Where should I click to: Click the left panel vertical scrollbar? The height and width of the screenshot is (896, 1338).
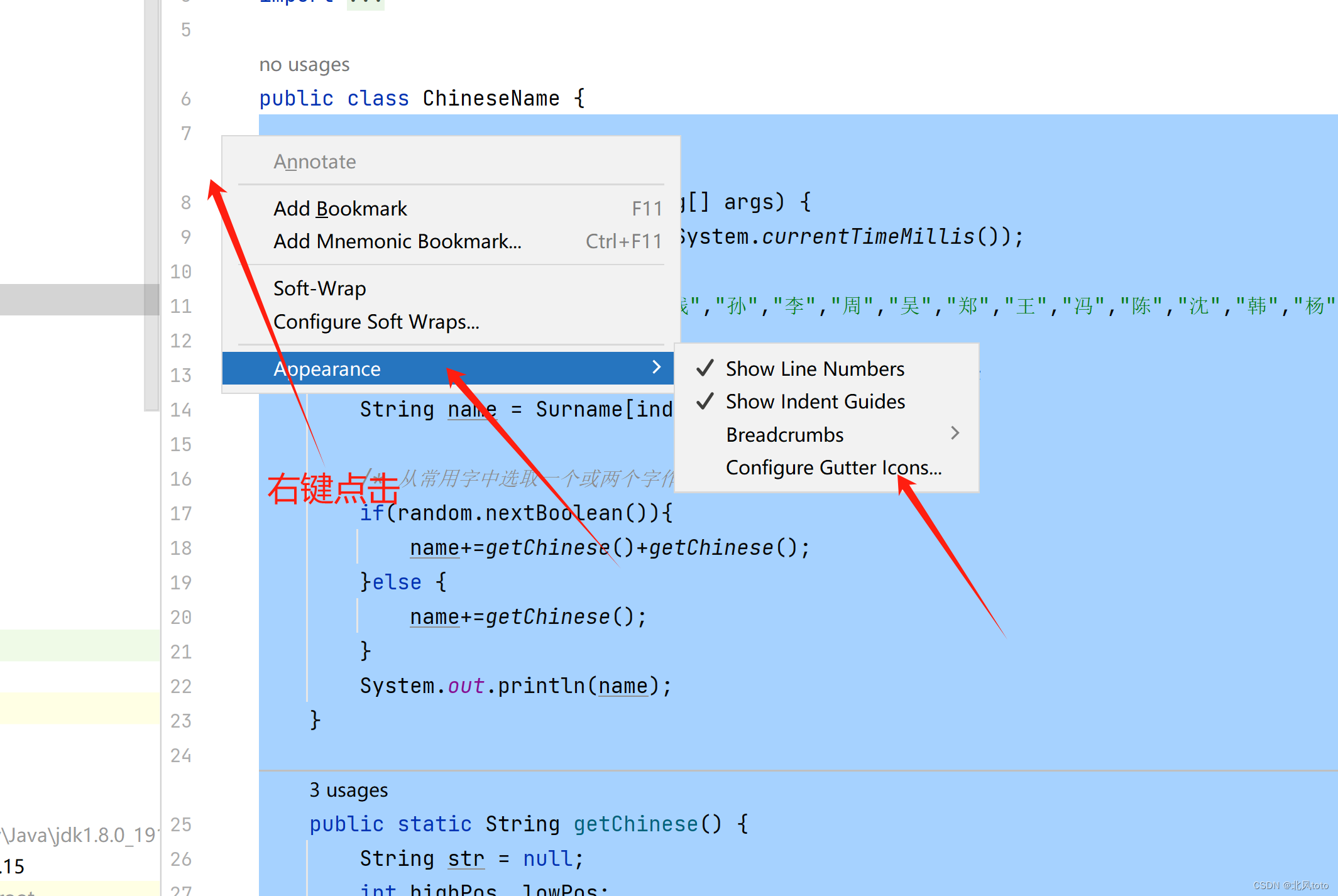[x=151, y=205]
